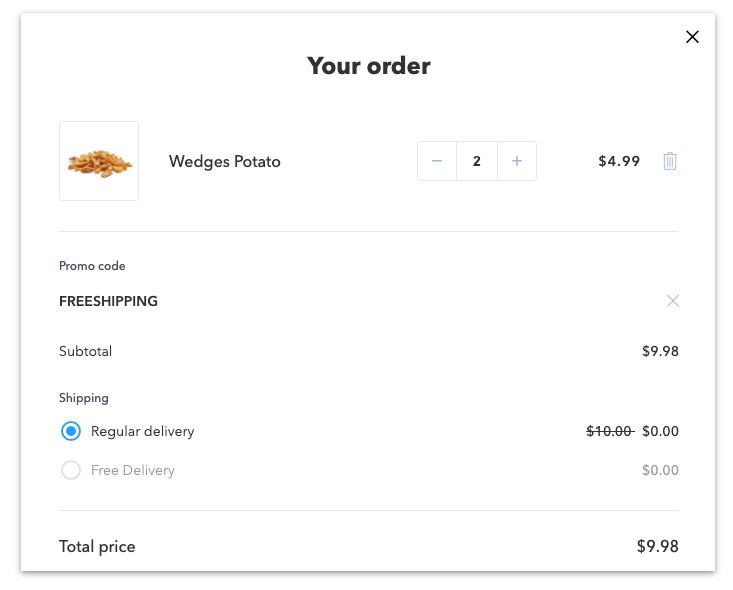
Task: Decrease Wedges Potato quantity with minus
Action: click(437, 161)
